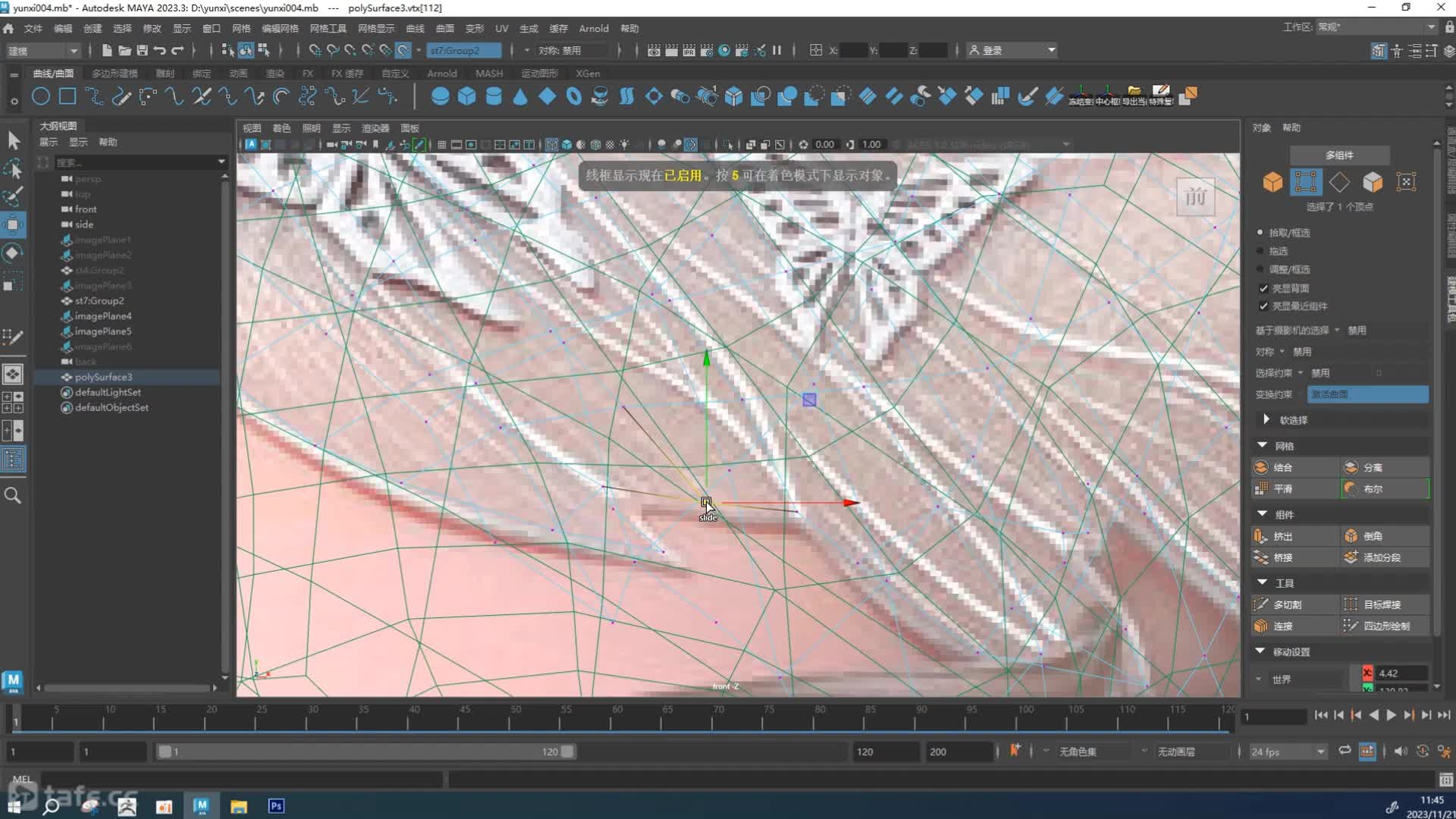This screenshot has width=1456, height=819.
Task: Select 拖选 radio option
Action: (x=1260, y=250)
